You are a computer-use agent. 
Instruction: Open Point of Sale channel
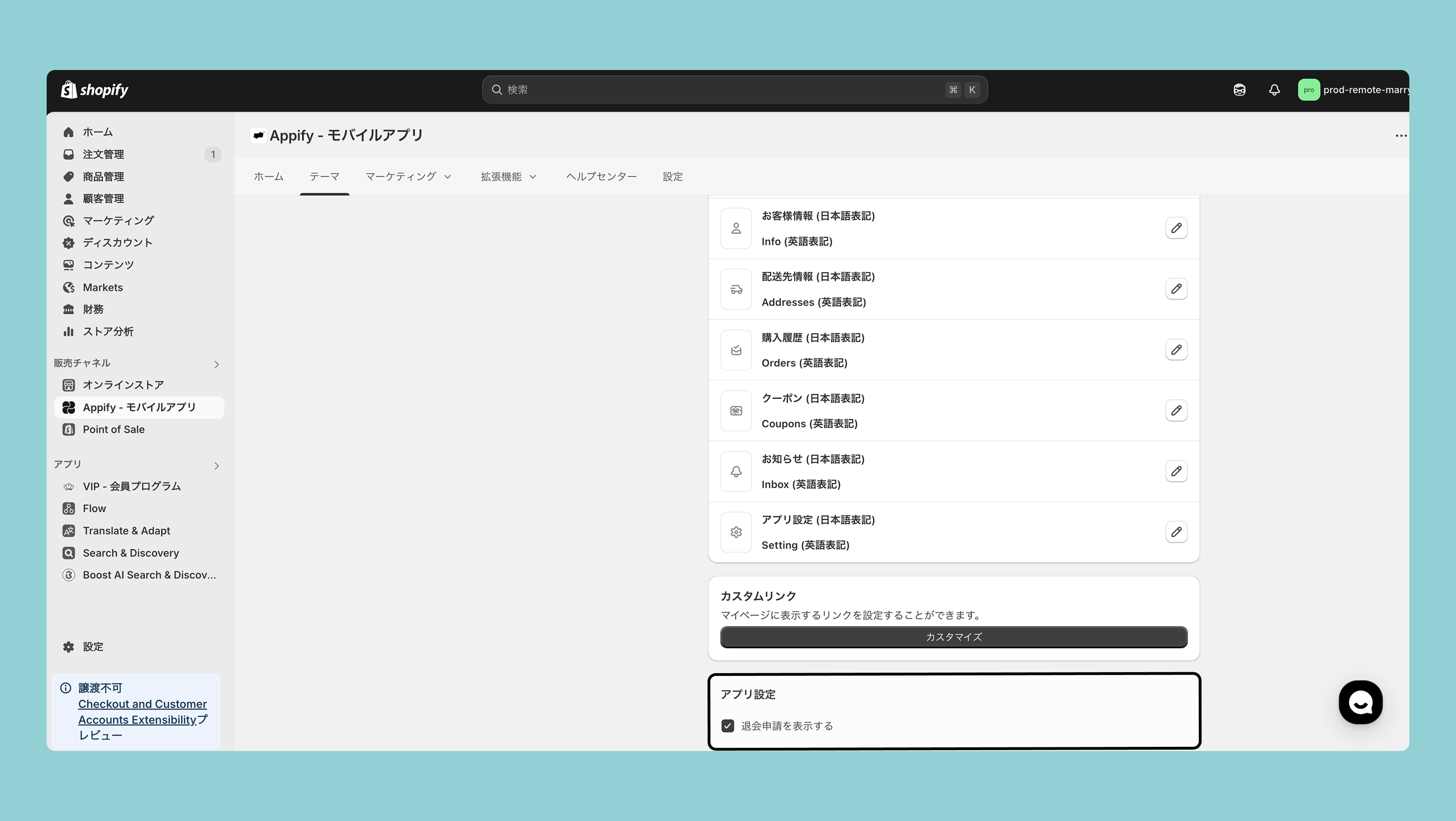pyautogui.click(x=139, y=430)
